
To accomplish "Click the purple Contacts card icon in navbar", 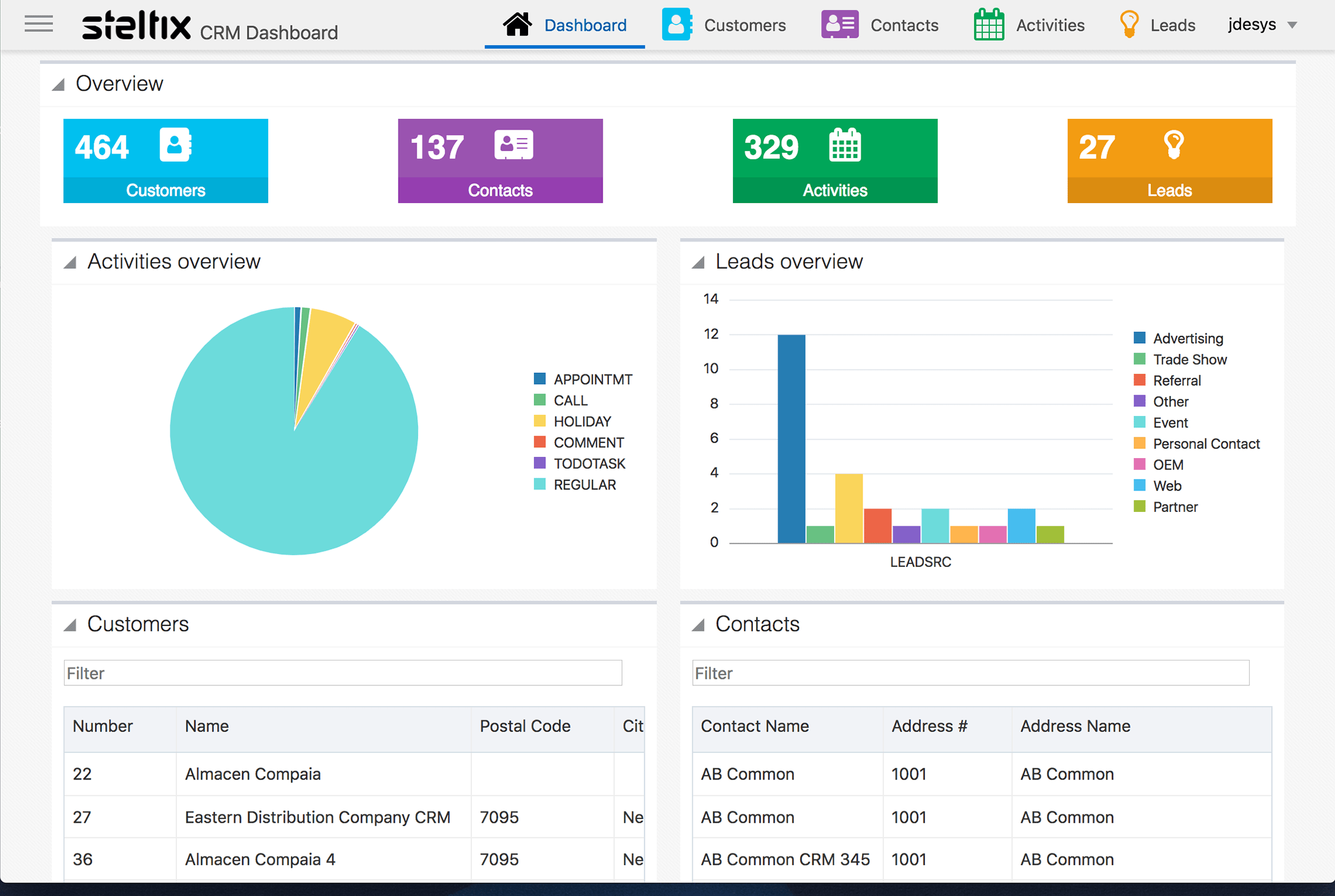I will (x=839, y=25).
